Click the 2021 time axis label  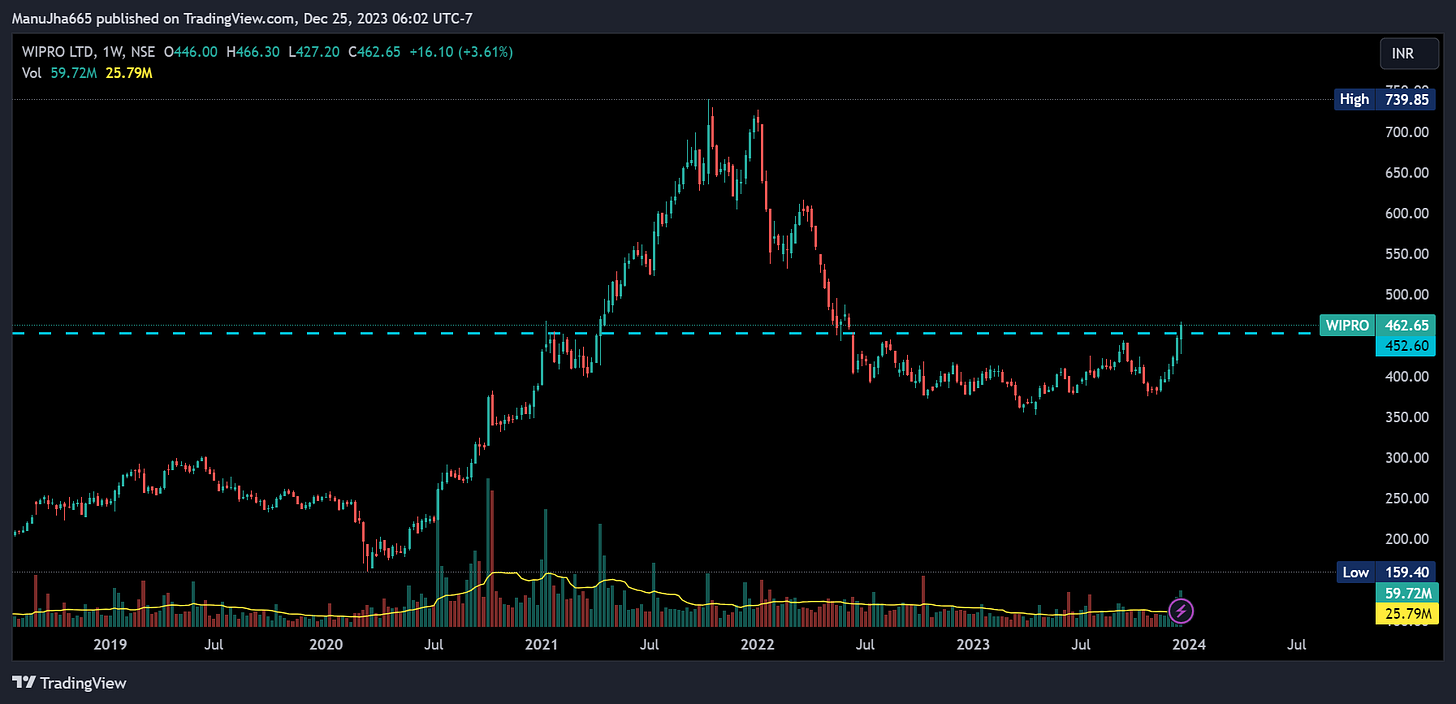click(541, 645)
